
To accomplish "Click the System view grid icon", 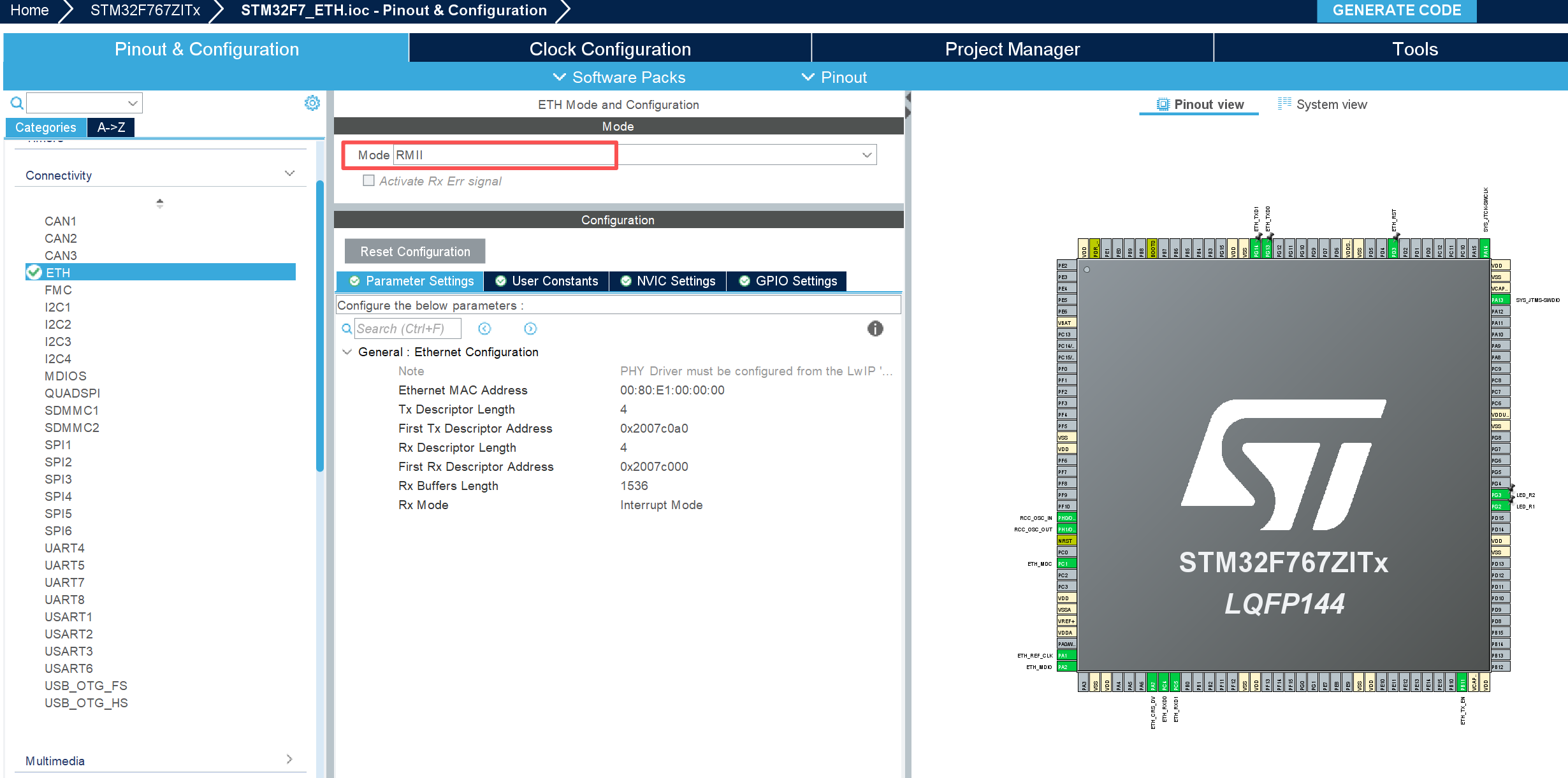I will pyautogui.click(x=1284, y=104).
